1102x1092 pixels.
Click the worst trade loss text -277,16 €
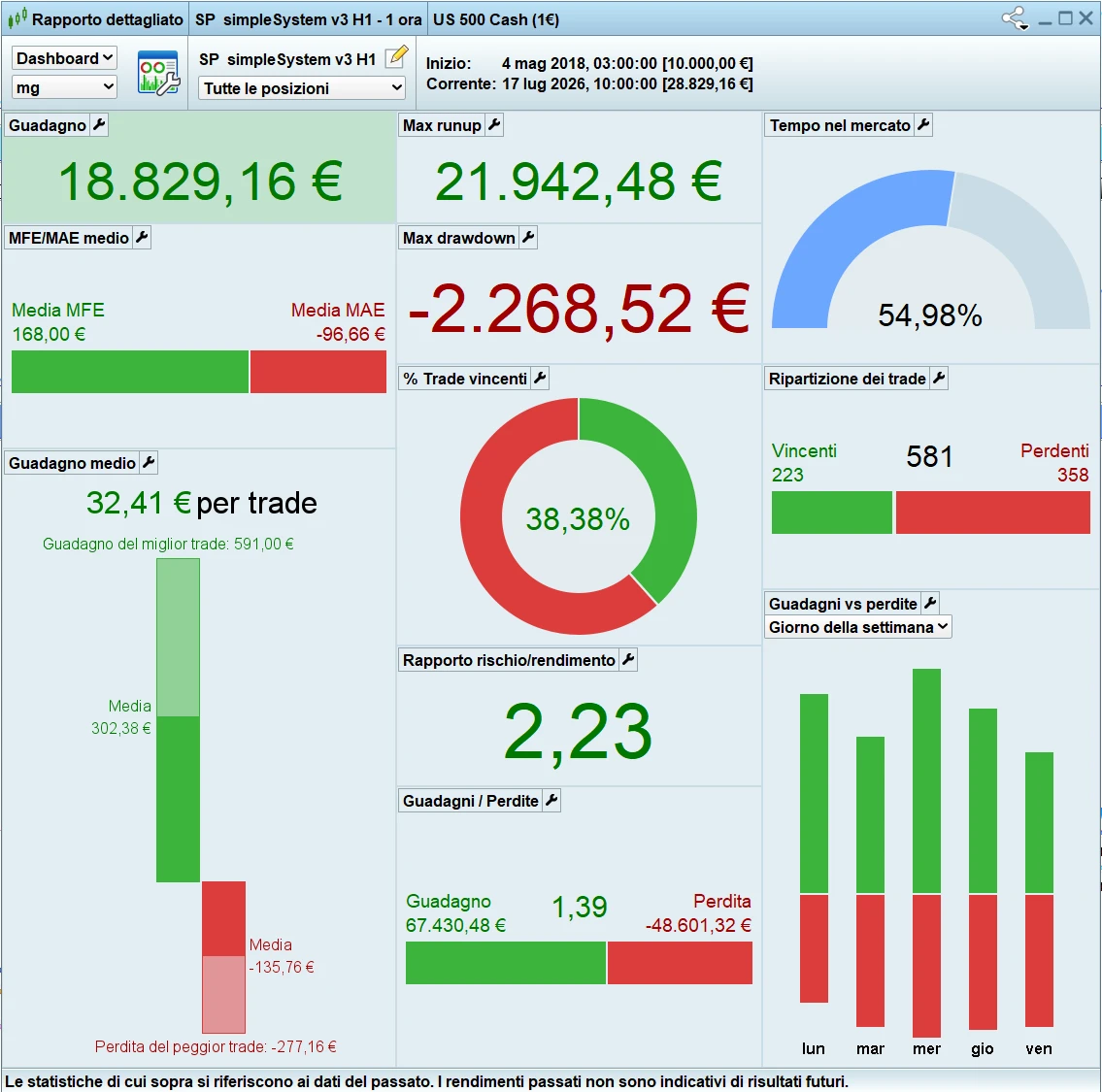pyautogui.click(x=216, y=1047)
